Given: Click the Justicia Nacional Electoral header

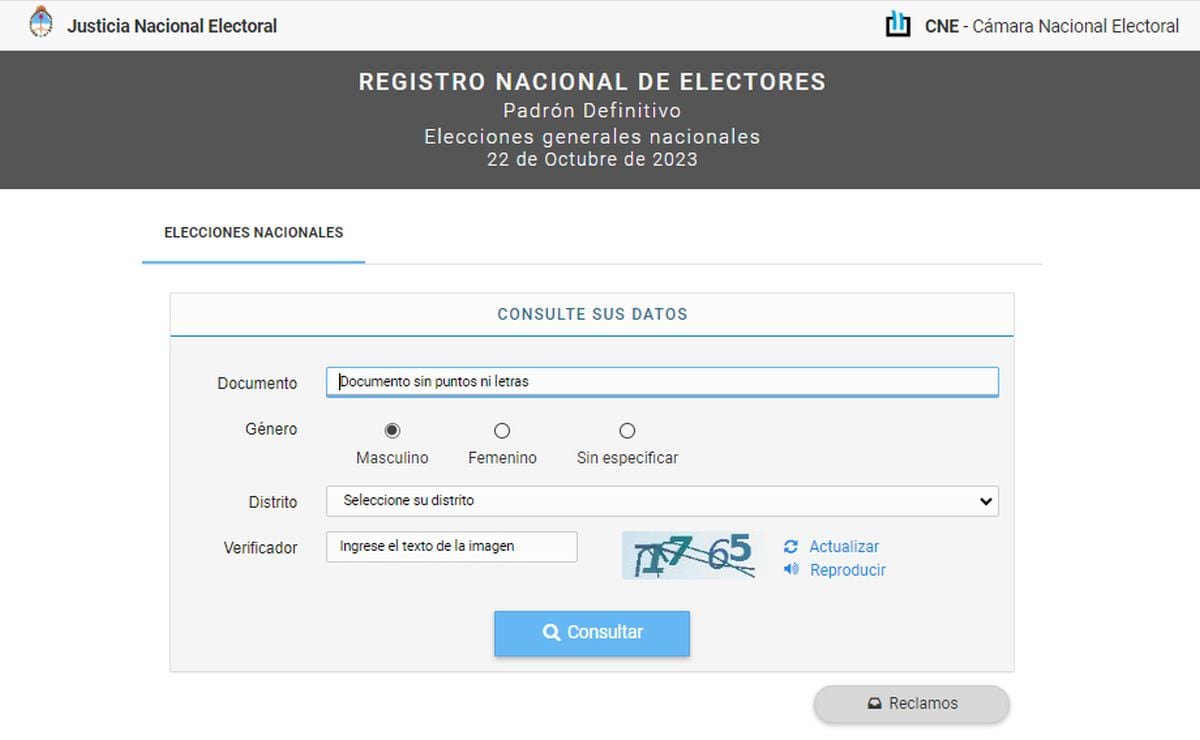Looking at the screenshot, I should click(x=172, y=25).
